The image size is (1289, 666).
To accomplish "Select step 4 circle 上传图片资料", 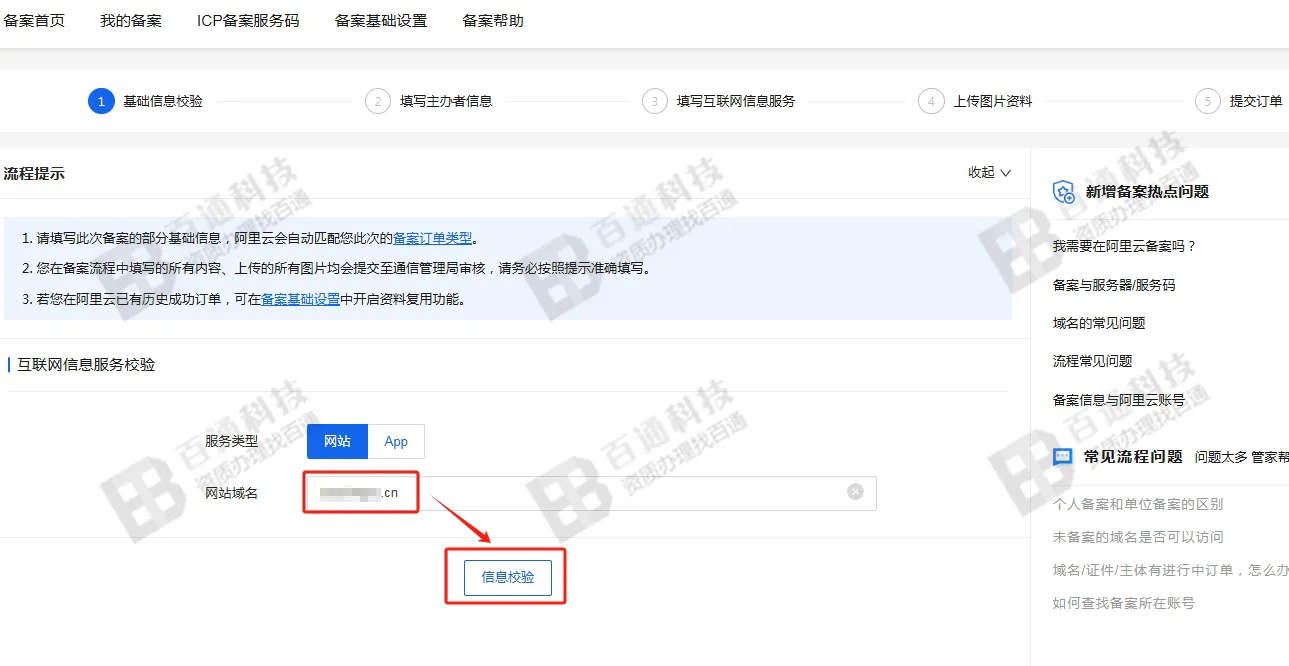I will (x=931, y=101).
